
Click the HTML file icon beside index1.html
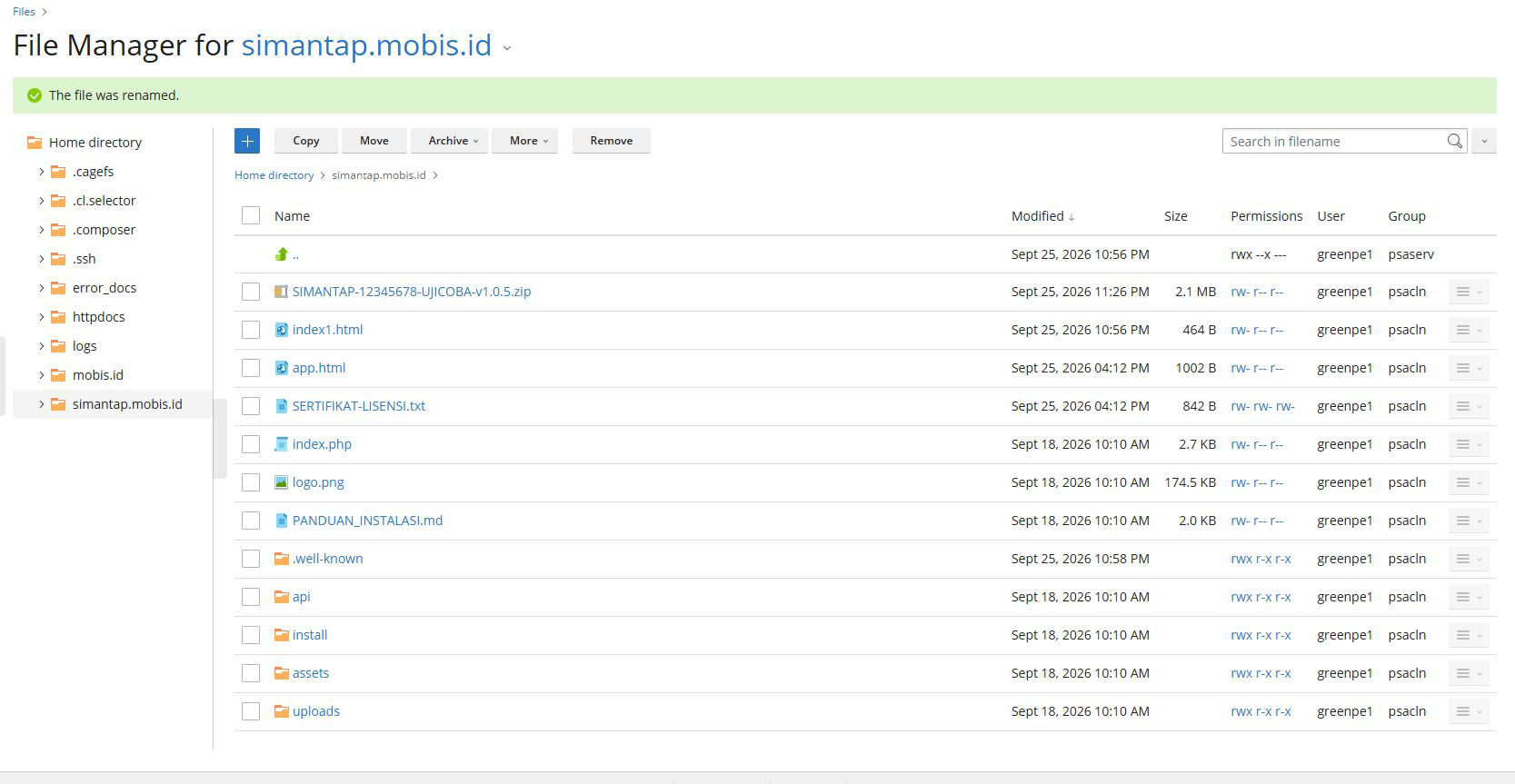pyautogui.click(x=282, y=330)
